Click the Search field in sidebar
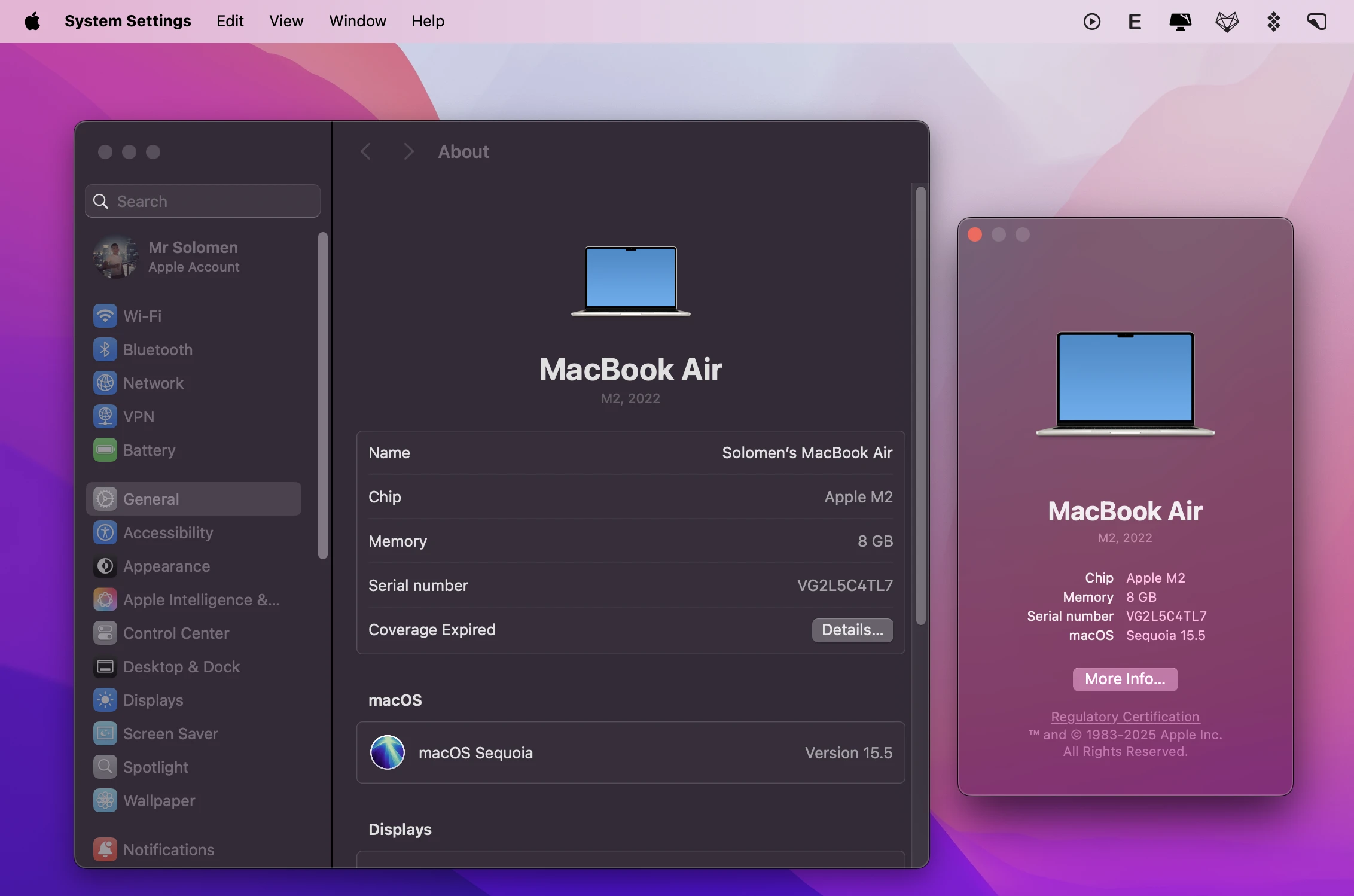Viewport: 1354px width, 896px height. (203, 201)
